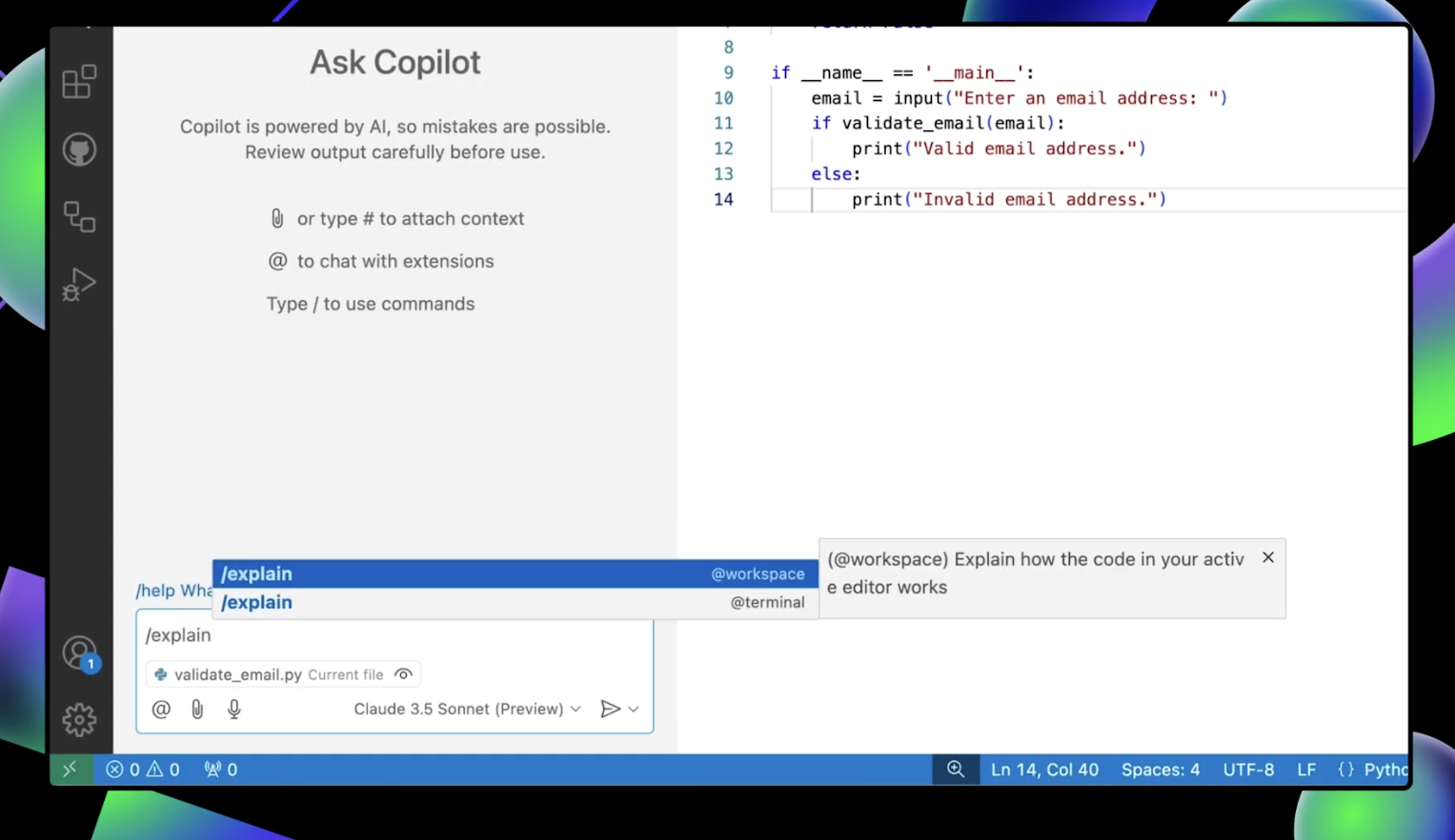The height and width of the screenshot is (840, 1455).
Task: Open the zoom search icon in status bar
Action: [956, 770]
